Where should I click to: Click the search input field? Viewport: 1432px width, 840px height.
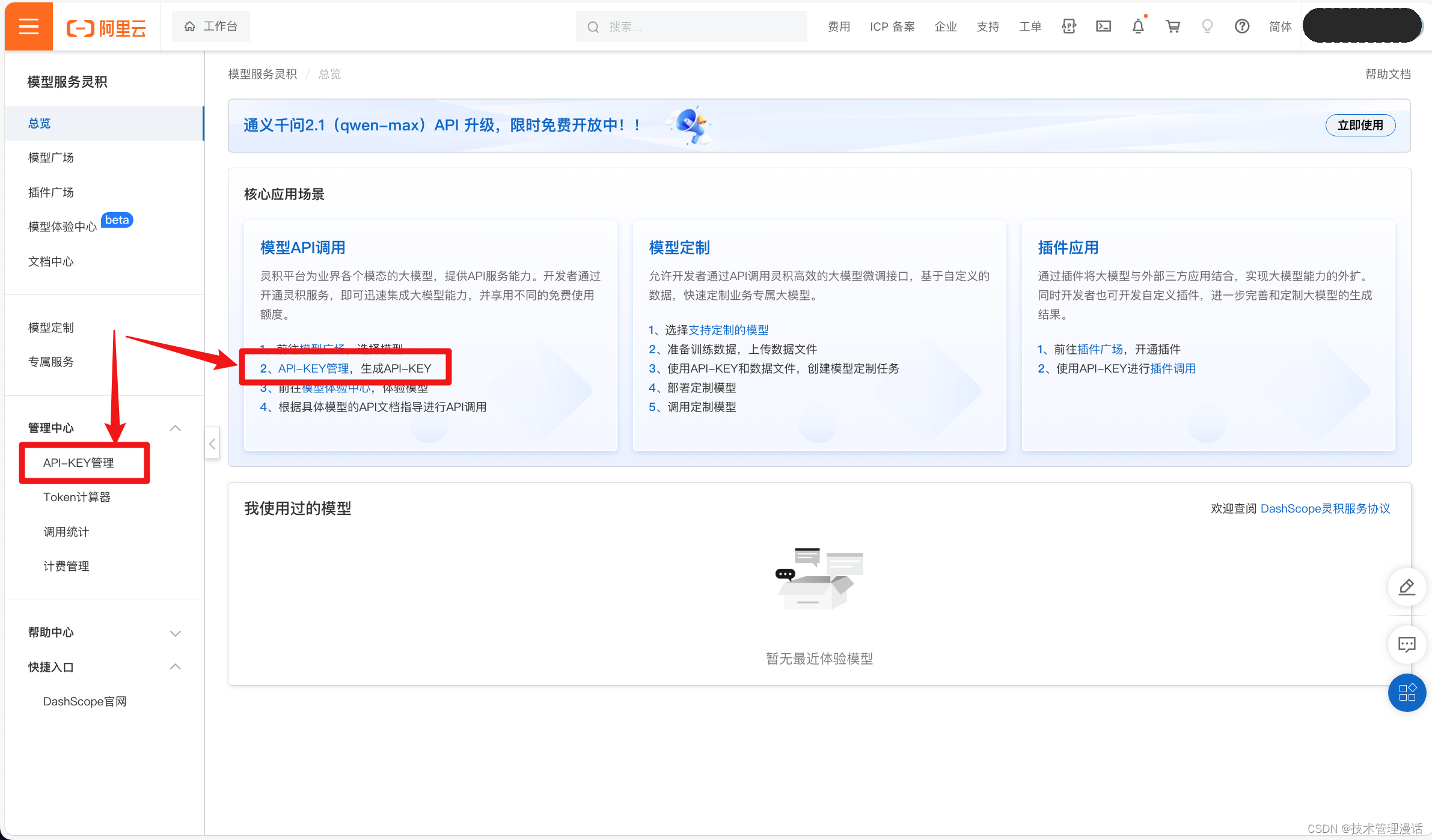pos(690,26)
